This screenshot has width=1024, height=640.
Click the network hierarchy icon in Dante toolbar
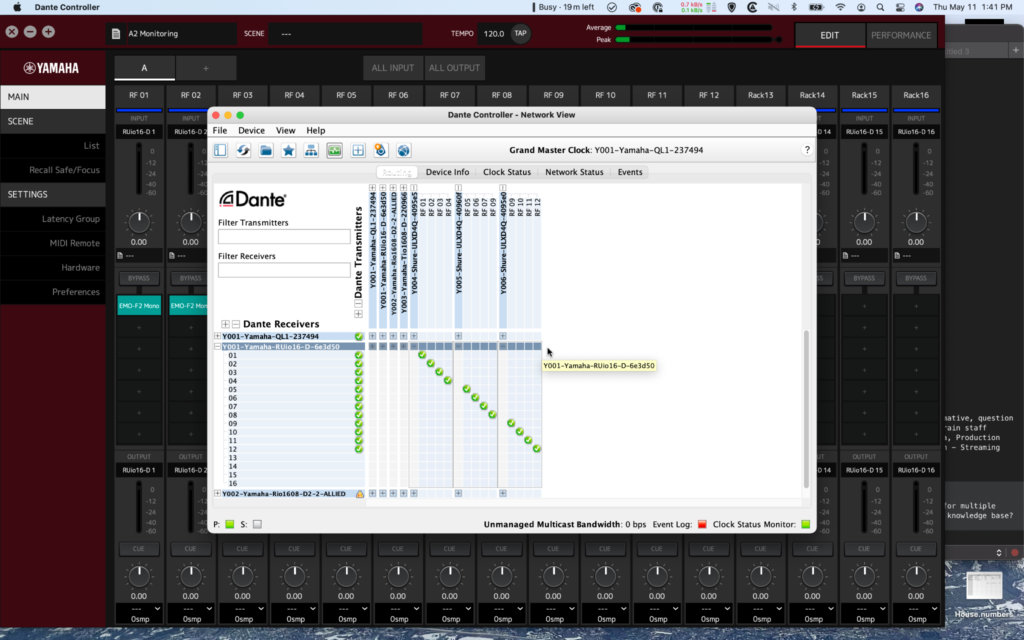click(312, 150)
